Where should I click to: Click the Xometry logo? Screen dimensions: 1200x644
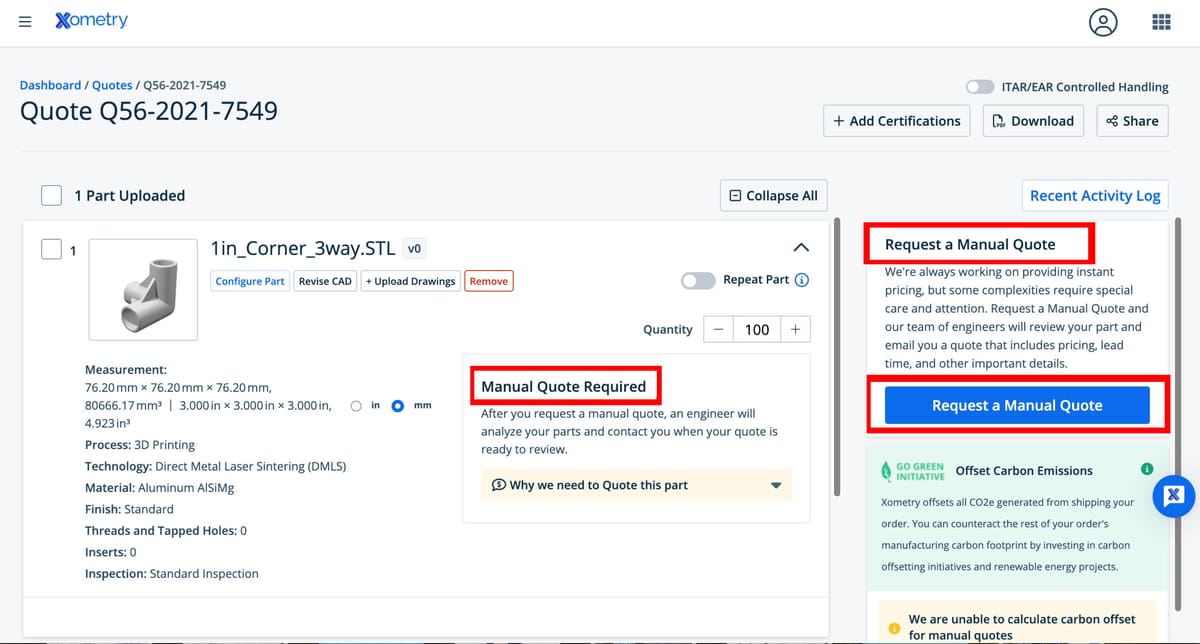pyautogui.click(x=91, y=20)
